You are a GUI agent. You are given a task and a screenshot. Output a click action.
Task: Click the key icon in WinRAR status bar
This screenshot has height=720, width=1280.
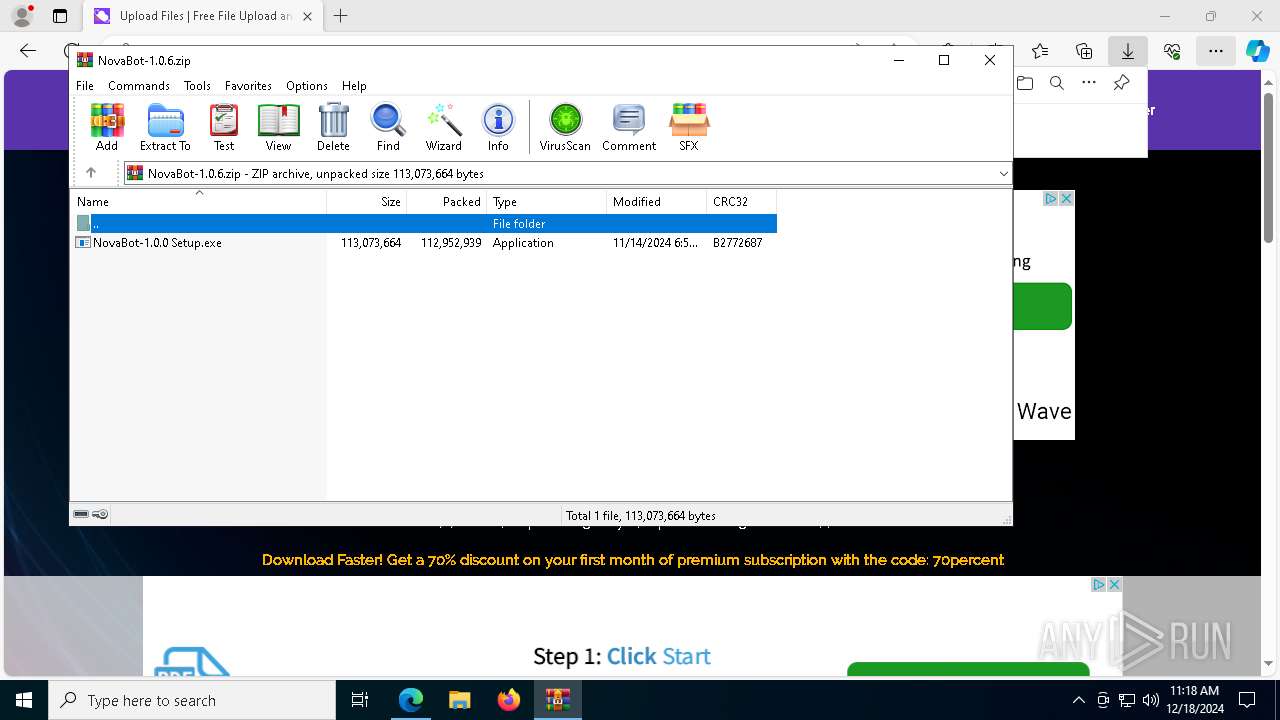(100, 514)
